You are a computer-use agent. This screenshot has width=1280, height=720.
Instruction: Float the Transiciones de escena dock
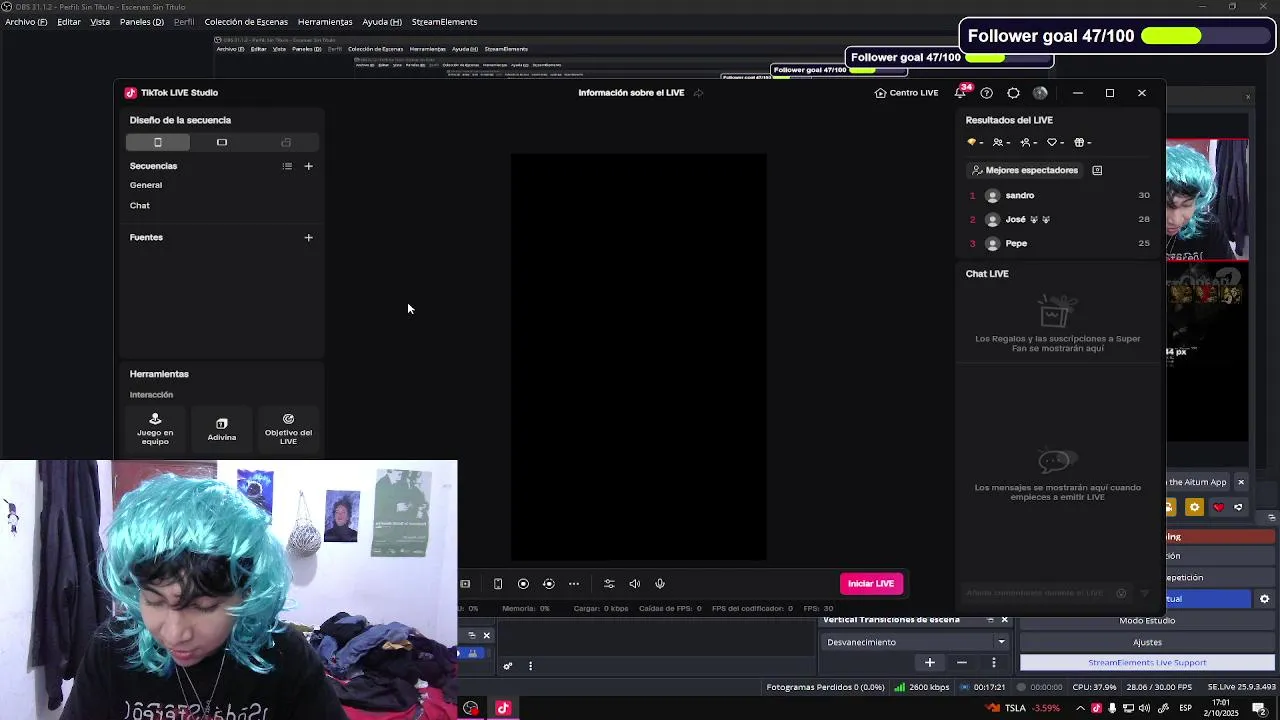(x=990, y=620)
